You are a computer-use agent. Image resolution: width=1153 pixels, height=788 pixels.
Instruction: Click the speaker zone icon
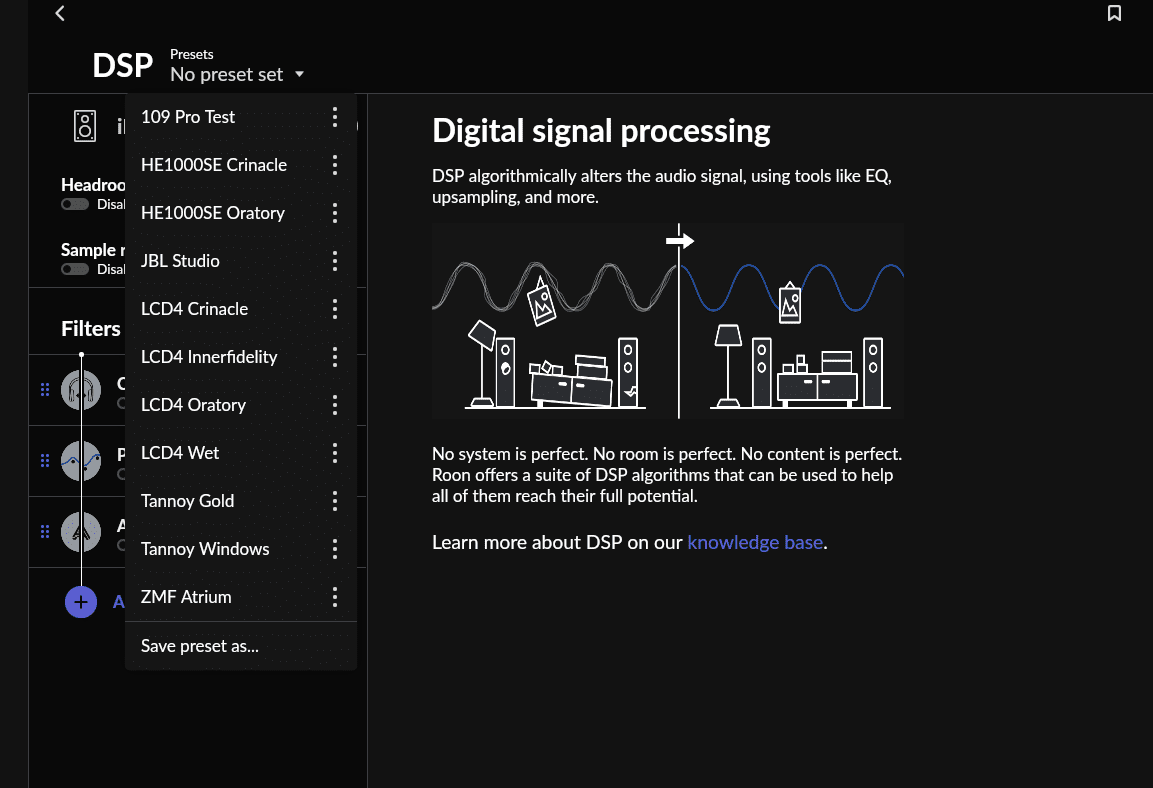pos(85,126)
